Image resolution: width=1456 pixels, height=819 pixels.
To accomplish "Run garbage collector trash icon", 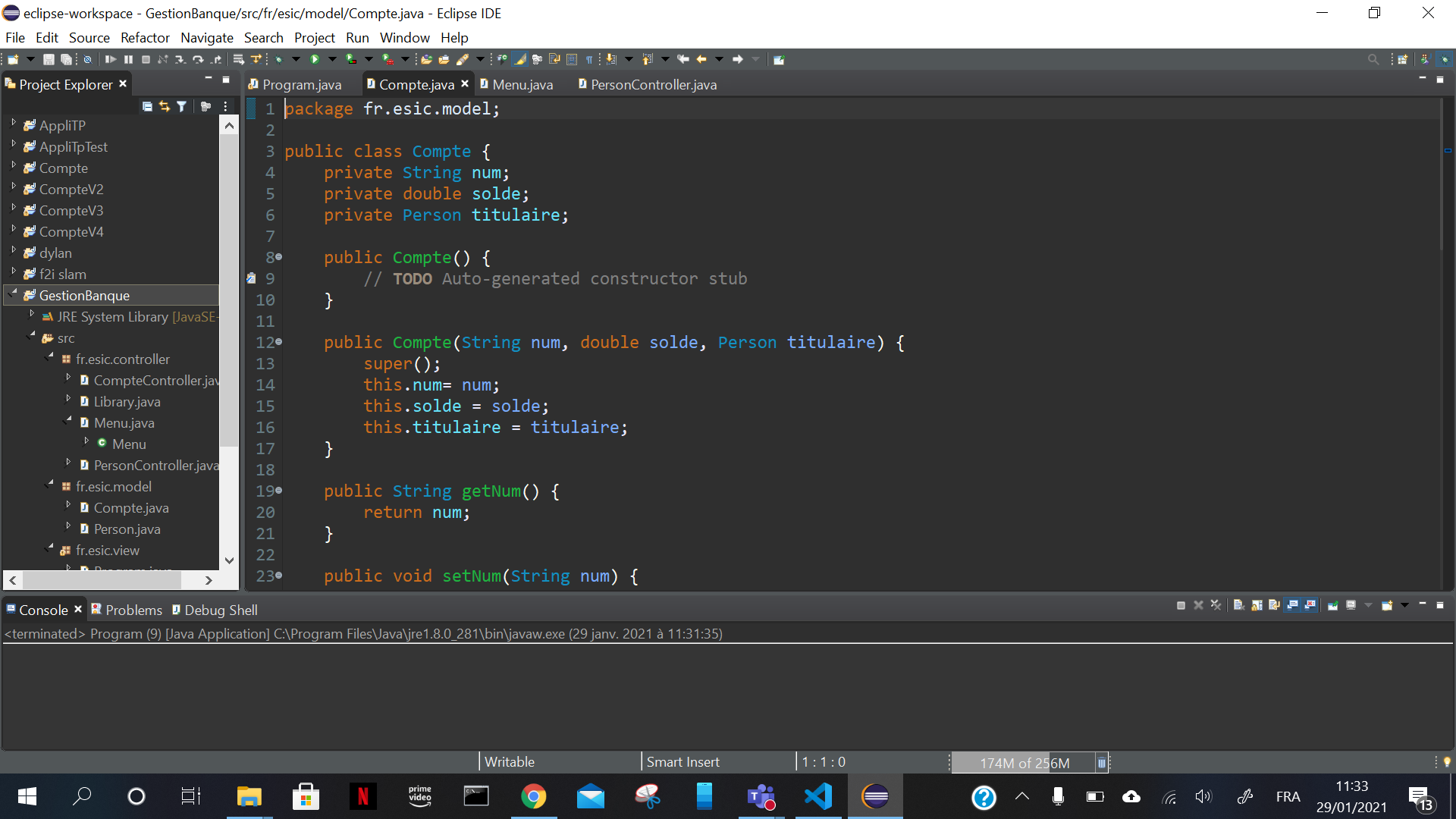I will (1102, 763).
